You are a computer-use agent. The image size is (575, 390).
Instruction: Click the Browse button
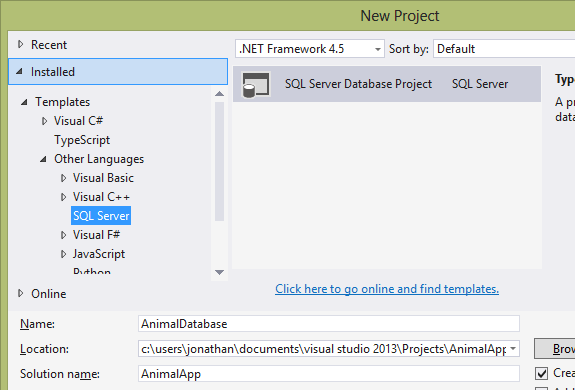tap(554, 349)
